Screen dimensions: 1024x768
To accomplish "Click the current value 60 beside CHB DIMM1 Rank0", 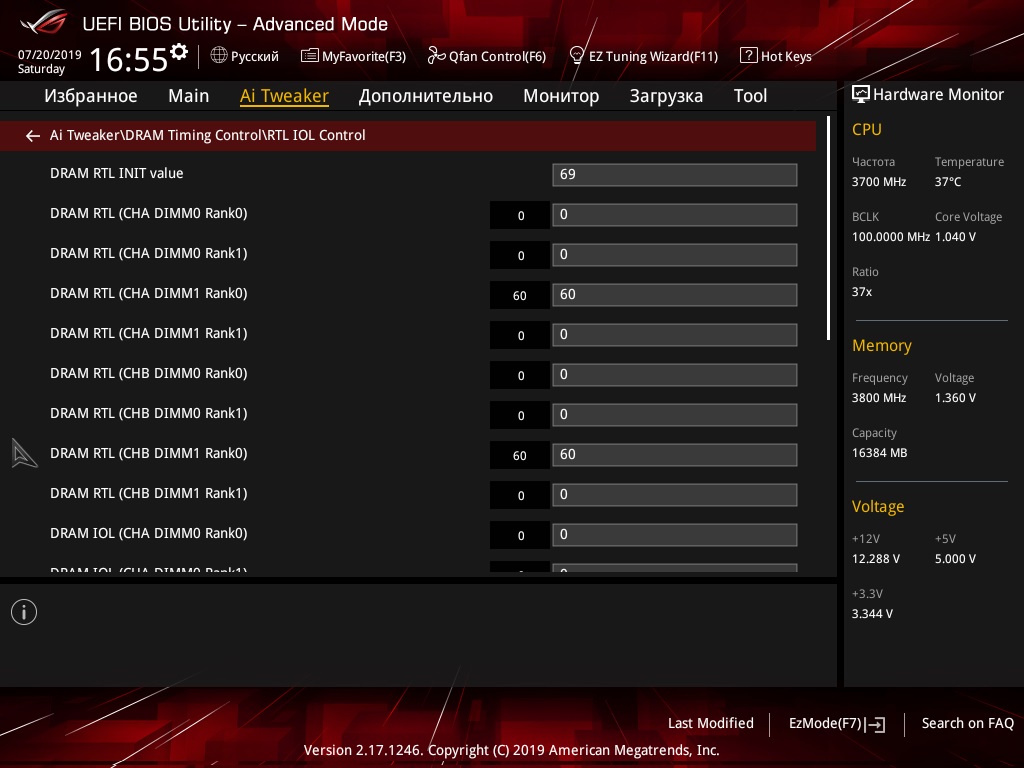I will tap(520, 455).
